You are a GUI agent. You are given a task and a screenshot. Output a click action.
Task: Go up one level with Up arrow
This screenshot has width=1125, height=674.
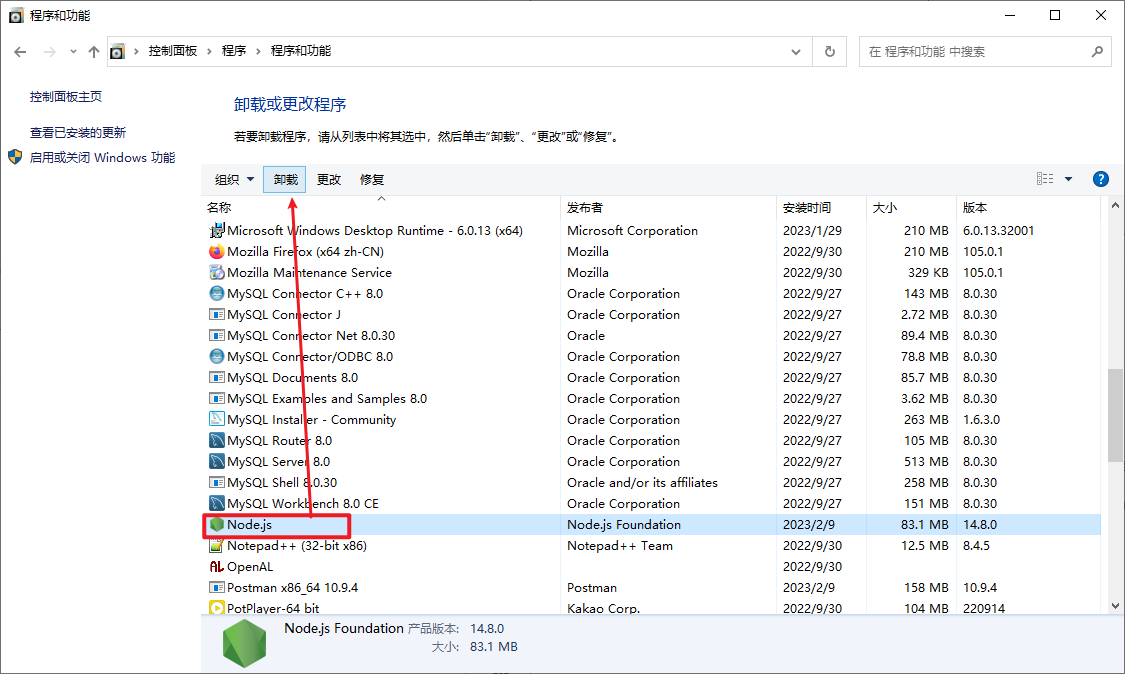pyautogui.click(x=94, y=52)
